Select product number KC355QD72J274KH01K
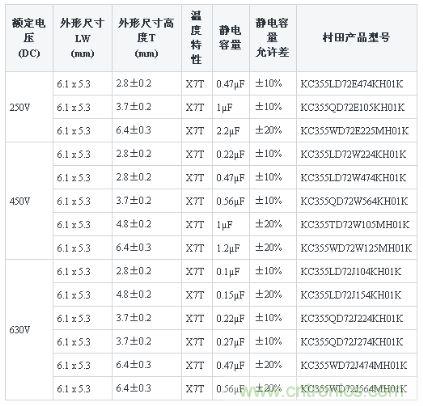The width and height of the screenshot is (423, 406). [352, 342]
